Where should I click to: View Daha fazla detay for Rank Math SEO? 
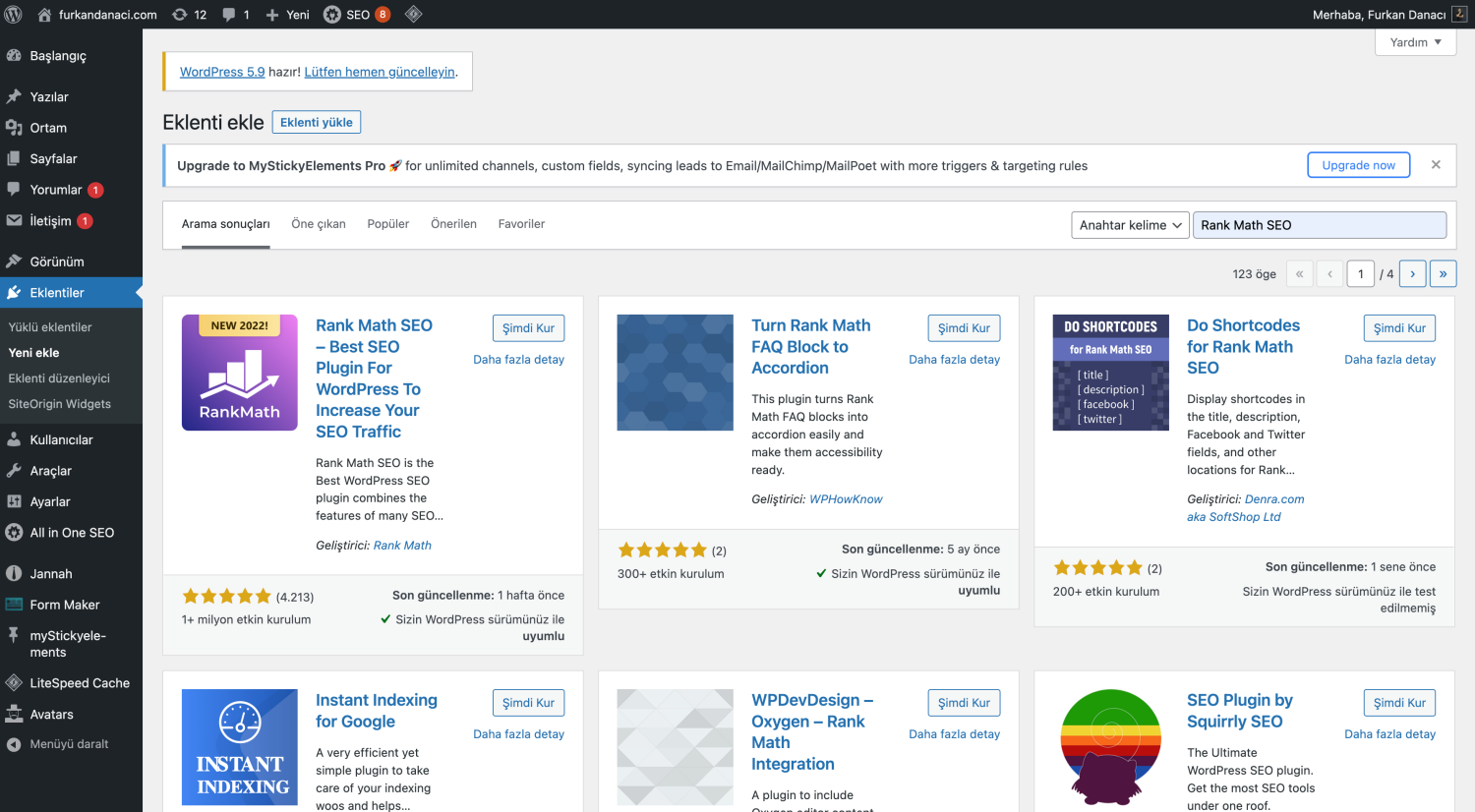(518, 360)
